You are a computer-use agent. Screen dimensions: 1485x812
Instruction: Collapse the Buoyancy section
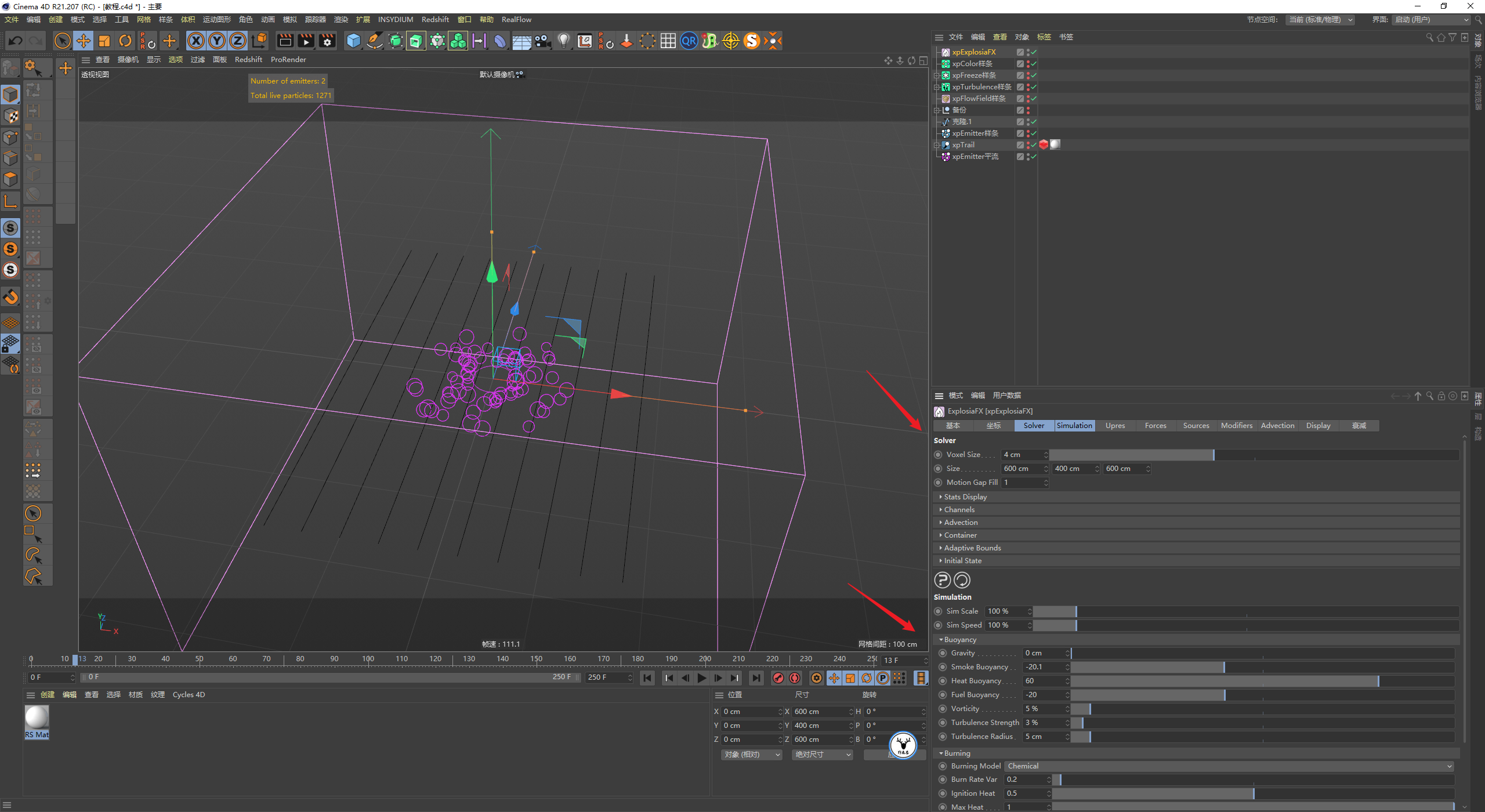(959, 640)
